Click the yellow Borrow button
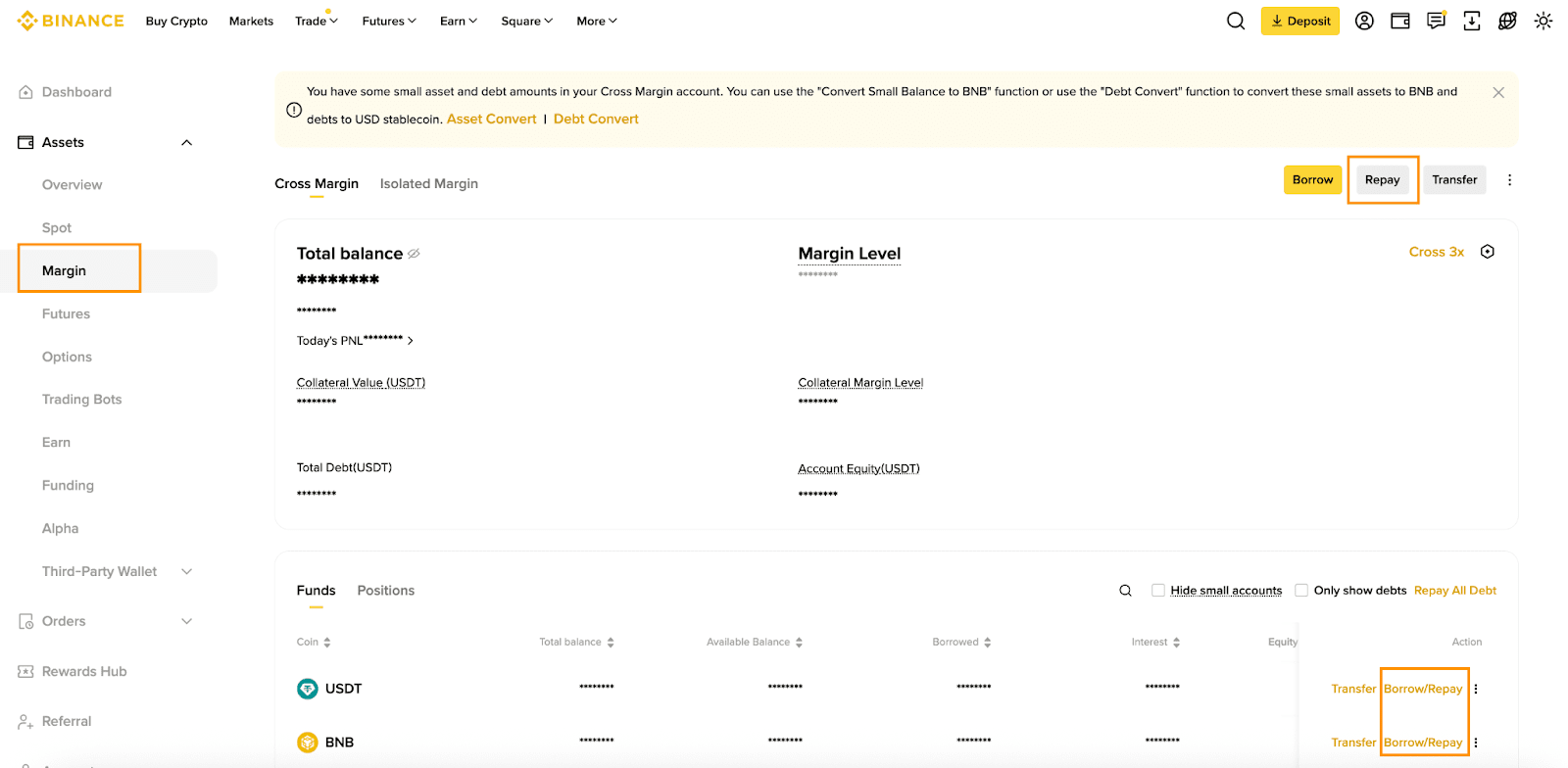 click(1312, 180)
